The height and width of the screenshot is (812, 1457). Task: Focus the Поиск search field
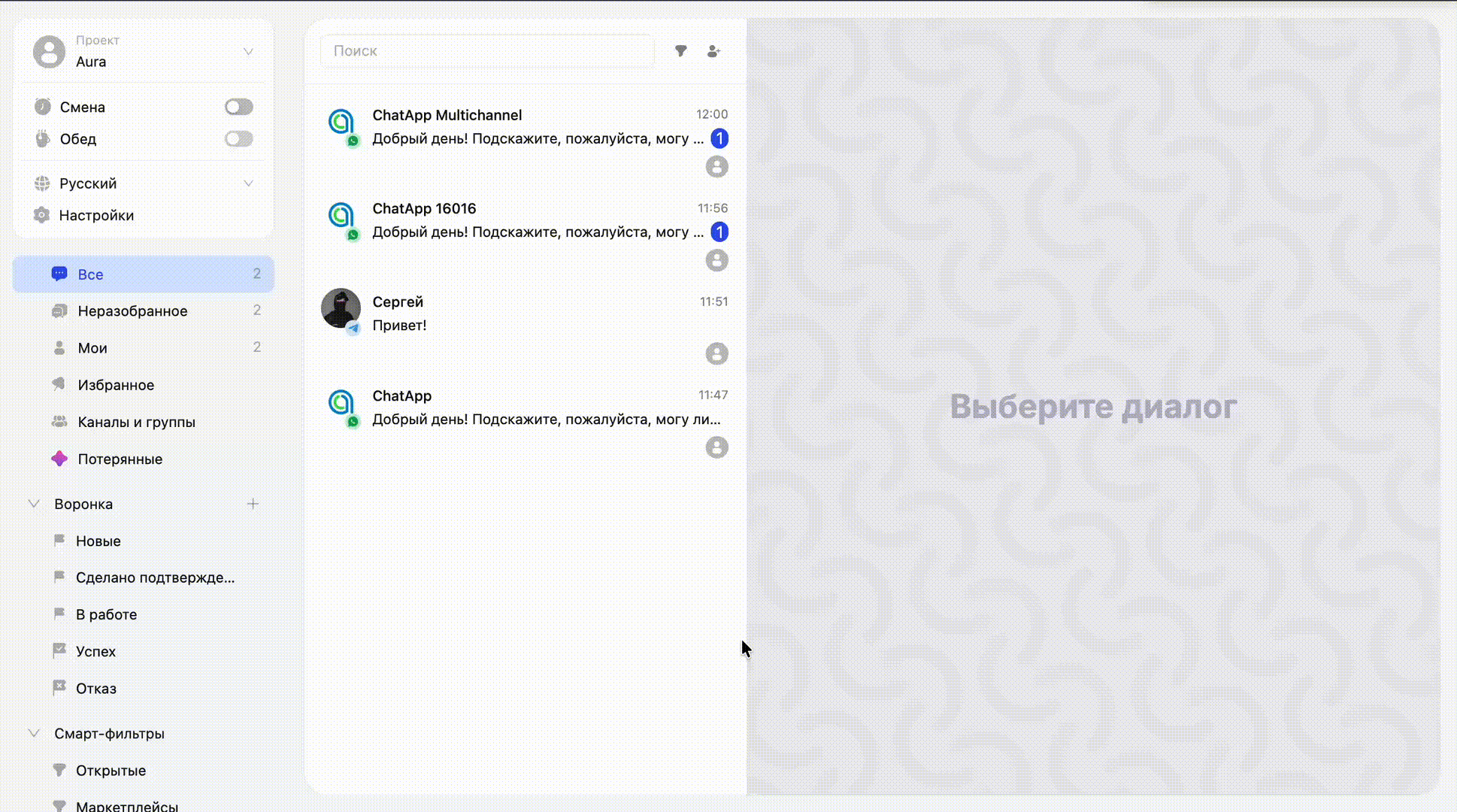[x=486, y=51]
